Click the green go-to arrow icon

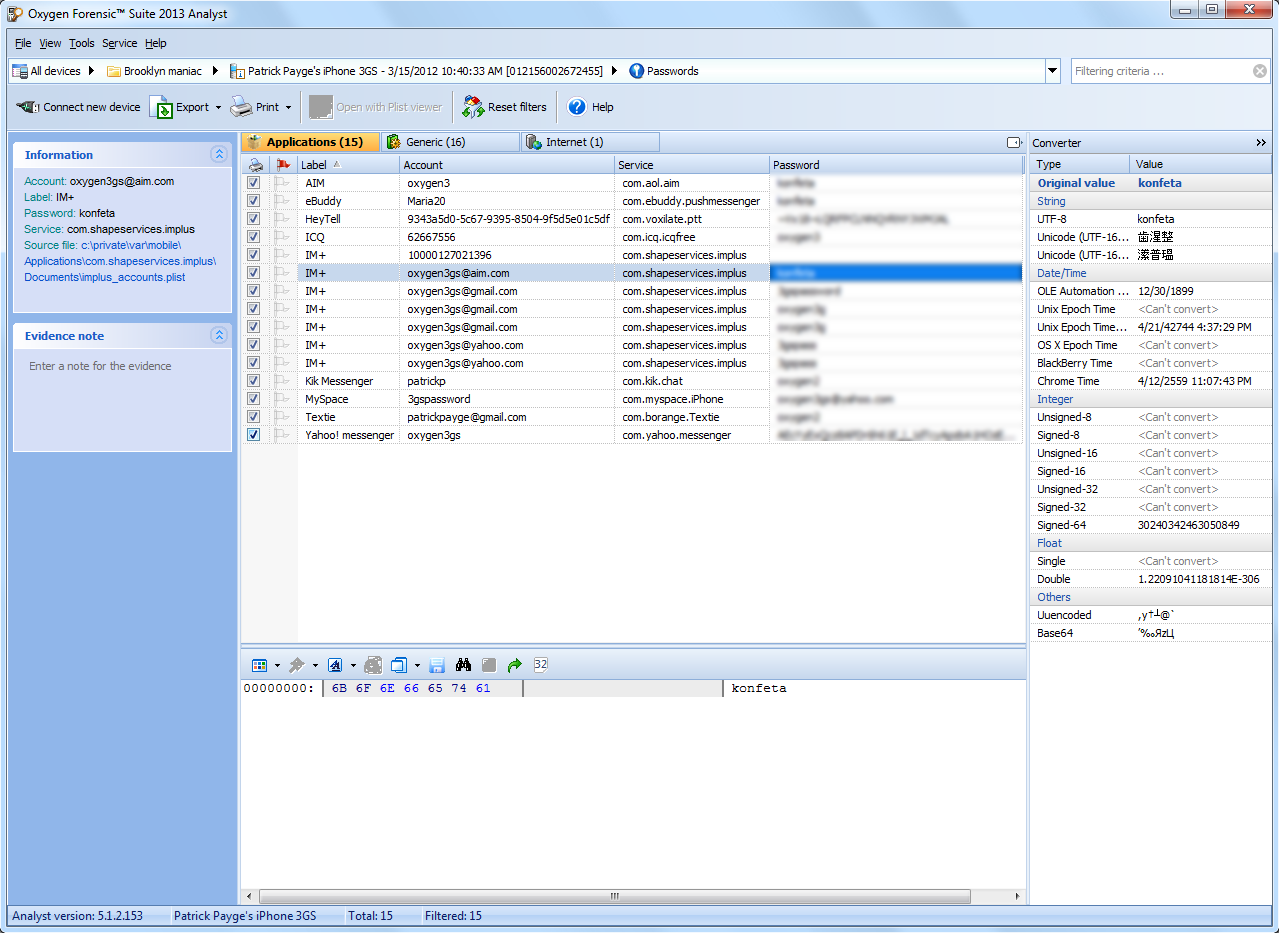[515, 665]
